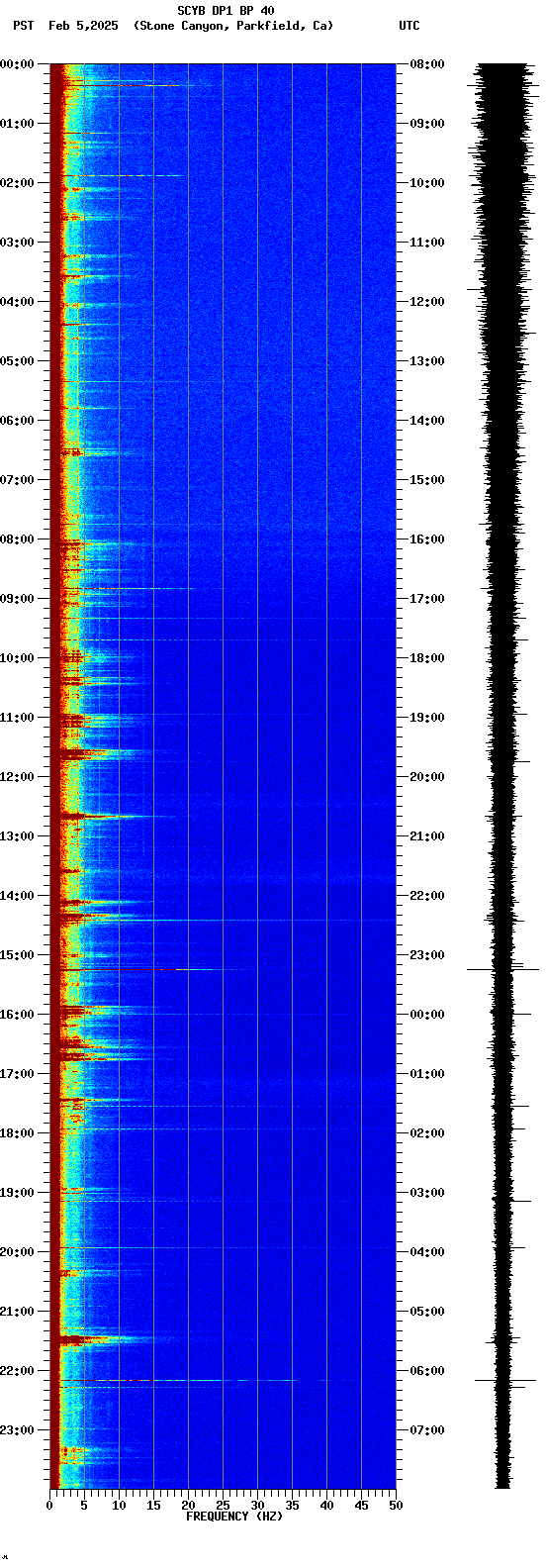The width and height of the screenshot is (546, 1568).
Task: Click the right-axis UTC label '19:00'
Action: click(x=427, y=718)
